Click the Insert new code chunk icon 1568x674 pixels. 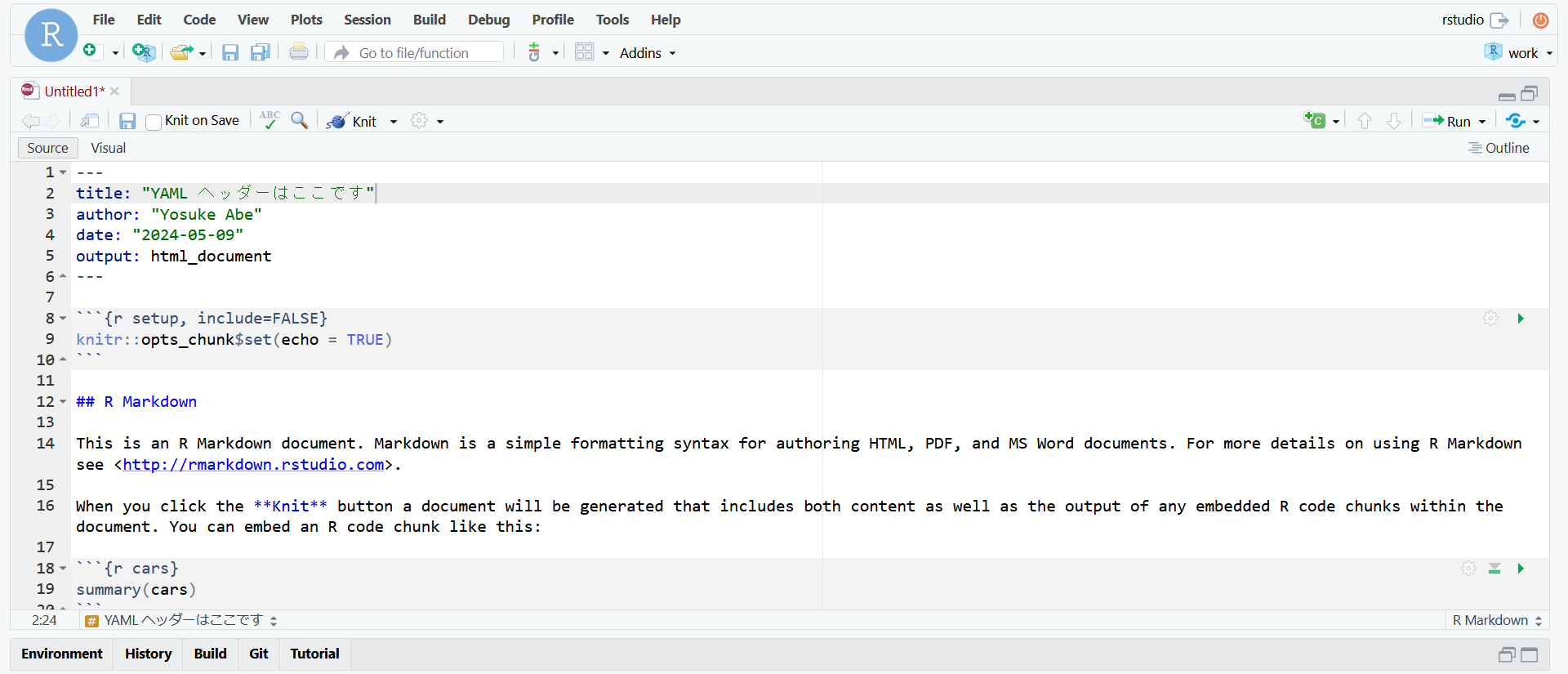(1314, 121)
